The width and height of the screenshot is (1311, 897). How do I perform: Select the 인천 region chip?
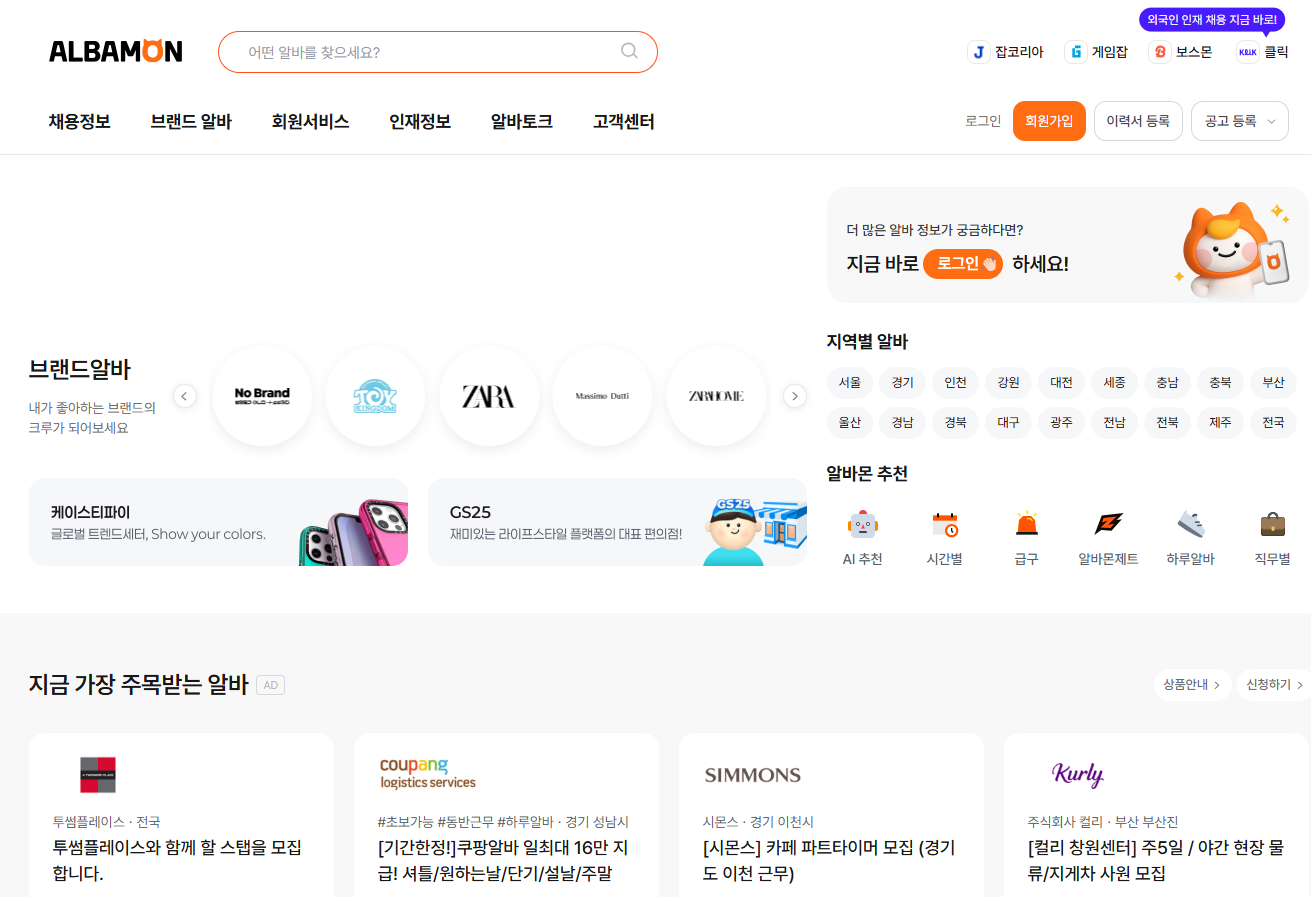tap(956, 383)
